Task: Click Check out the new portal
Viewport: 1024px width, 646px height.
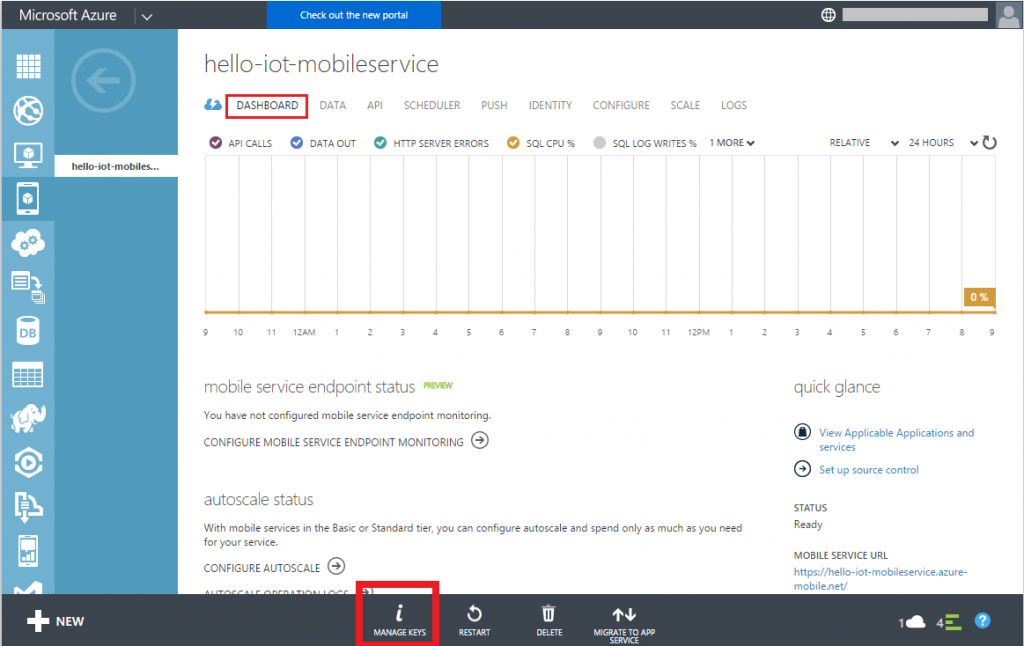Action: coord(354,15)
